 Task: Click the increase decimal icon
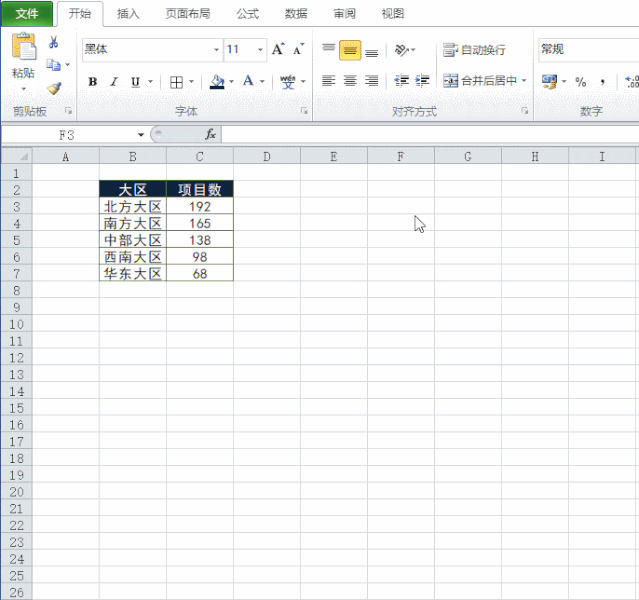pyautogui.click(x=632, y=82)
